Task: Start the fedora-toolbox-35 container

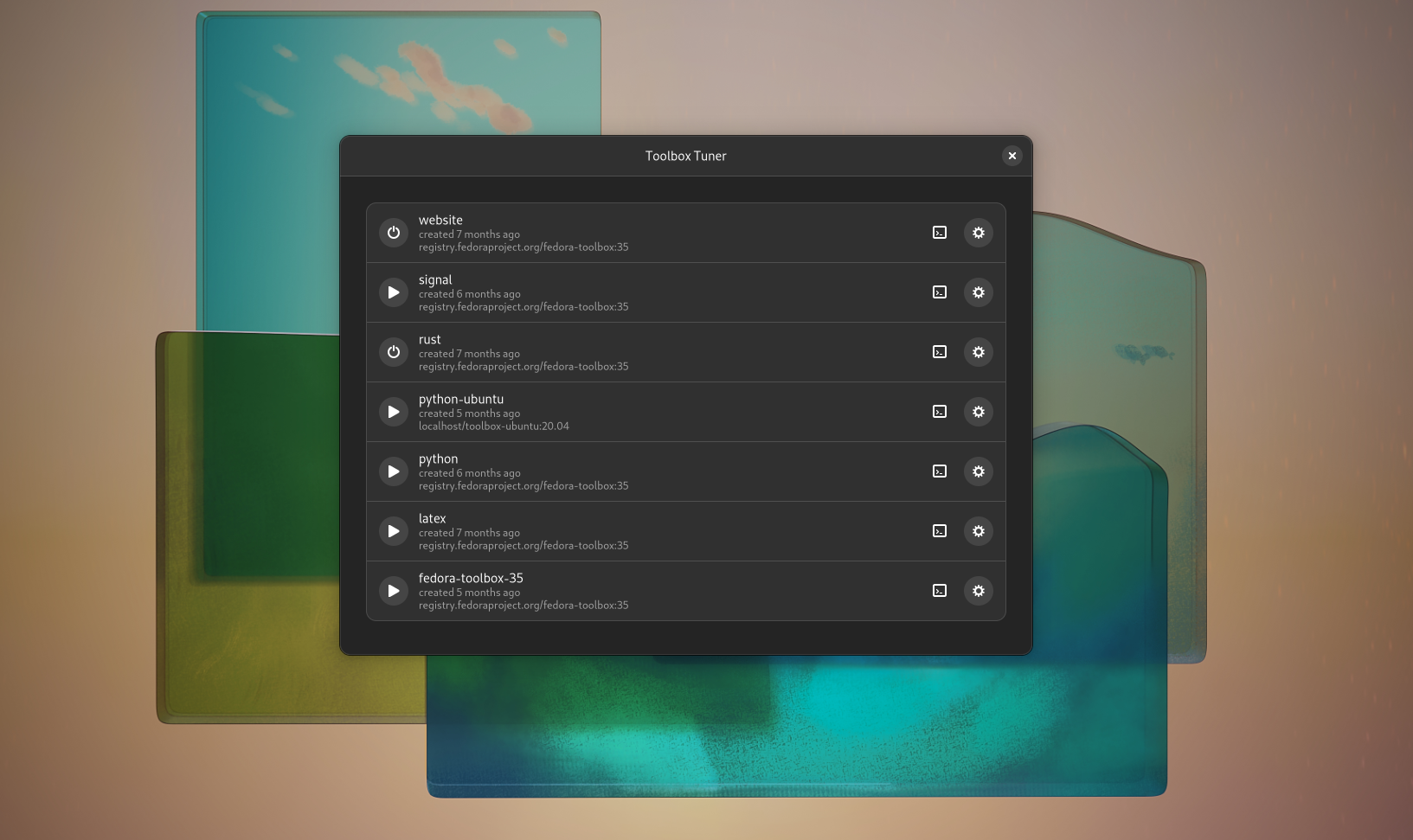Action: click(x=394, y=591)
